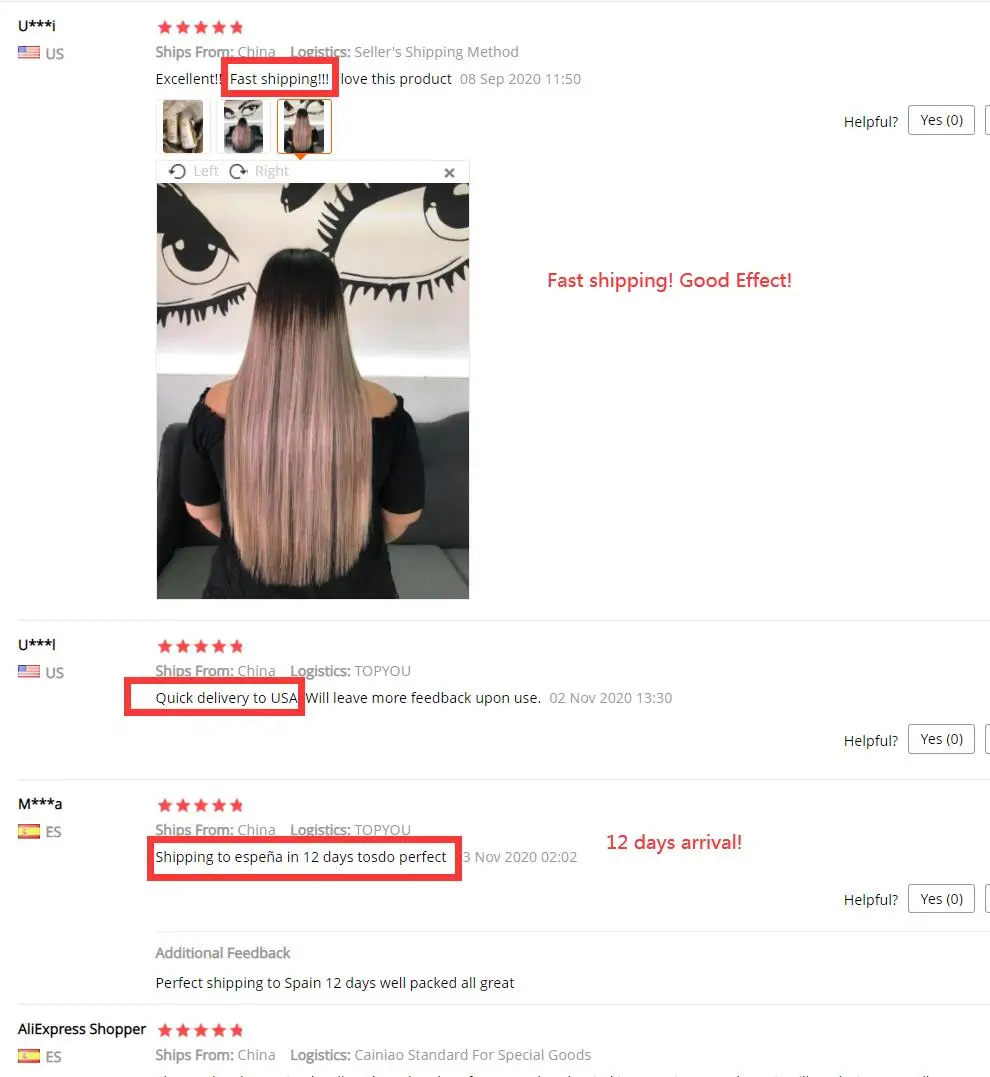Click the rotate Left icon above photo
This screenshot has width=990, height=1077.
(177, 171)
